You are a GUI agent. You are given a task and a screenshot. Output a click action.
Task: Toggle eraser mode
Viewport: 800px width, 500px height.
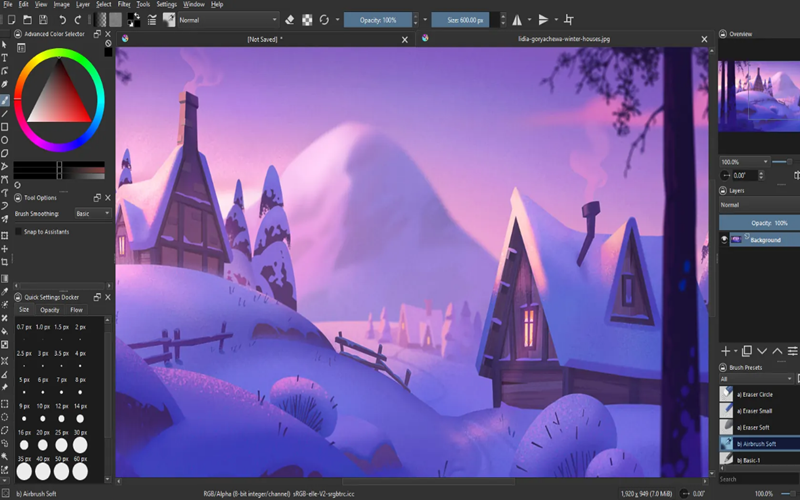(x=290, y=20)
